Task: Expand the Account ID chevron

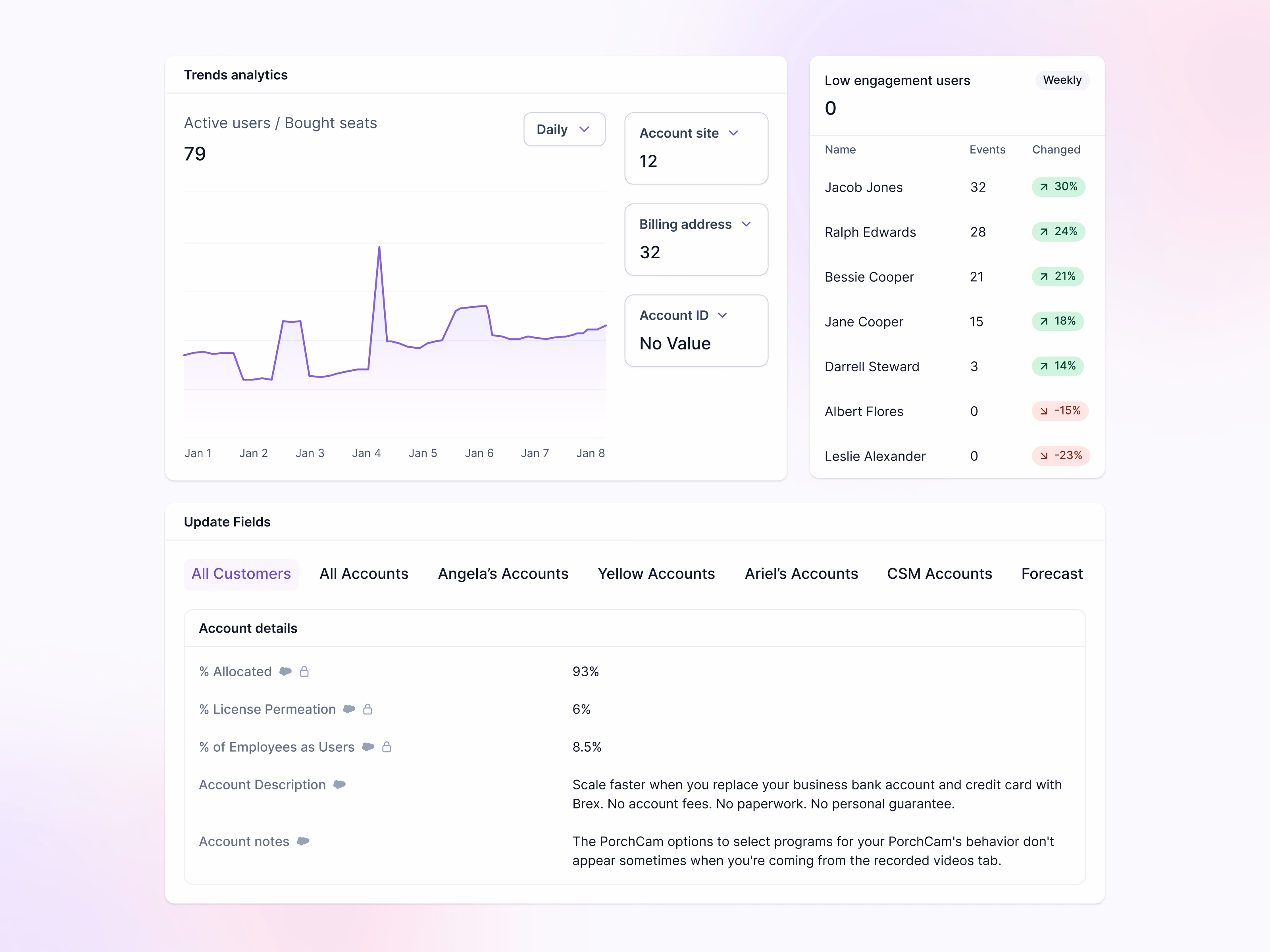Action: [723, 316]
